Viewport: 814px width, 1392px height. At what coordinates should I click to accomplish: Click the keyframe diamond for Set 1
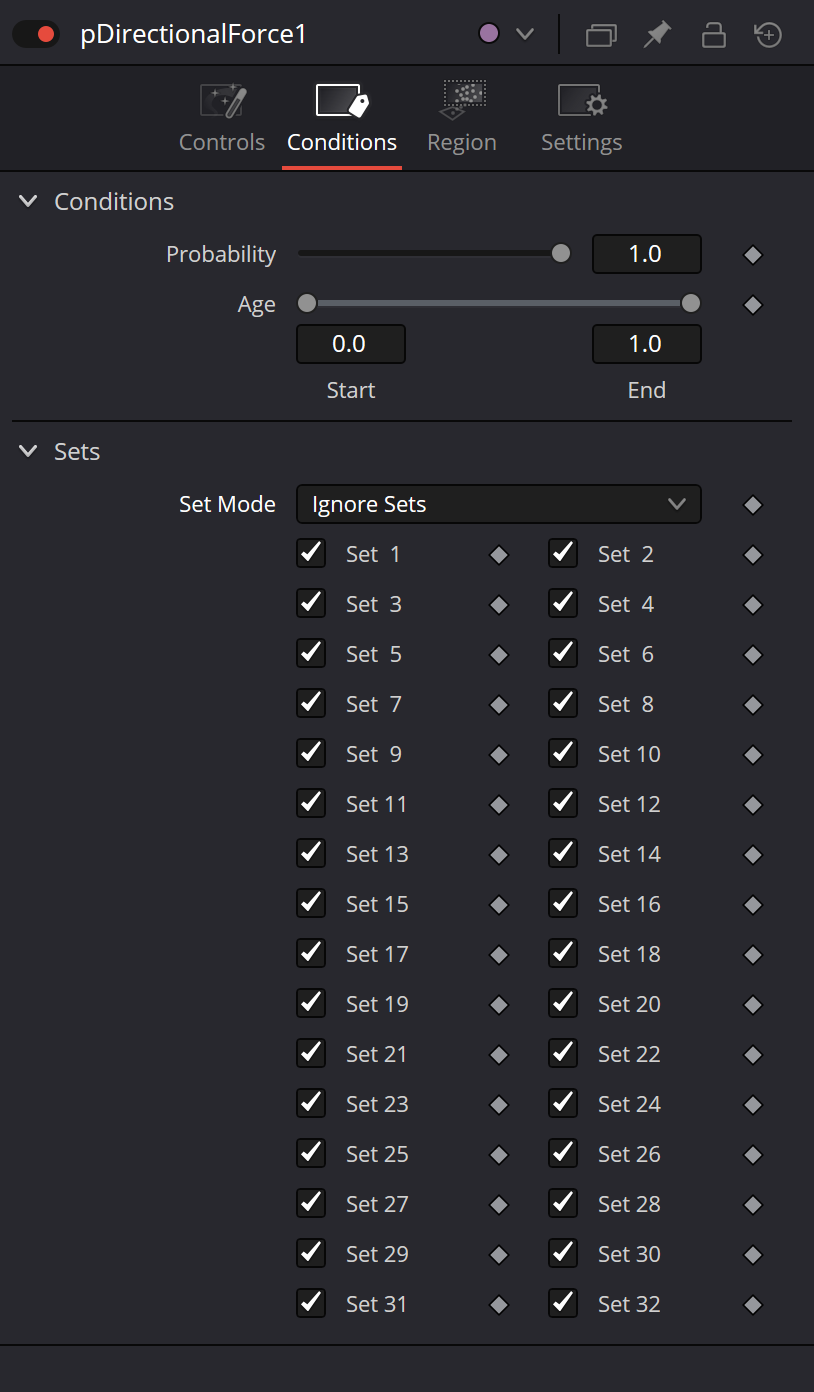click(499, 555)
